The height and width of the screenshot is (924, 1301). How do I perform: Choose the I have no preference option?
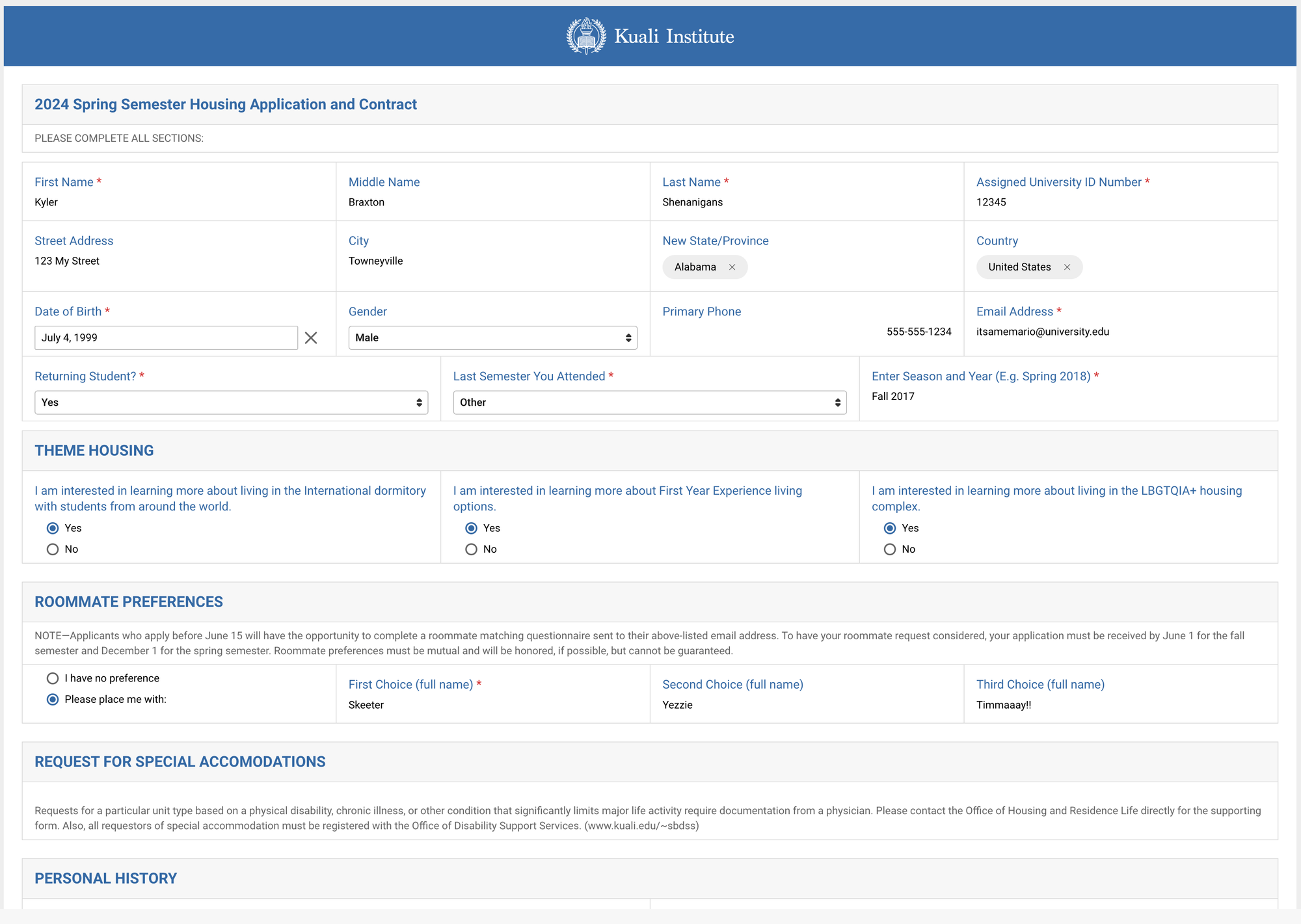click(53, 678)
